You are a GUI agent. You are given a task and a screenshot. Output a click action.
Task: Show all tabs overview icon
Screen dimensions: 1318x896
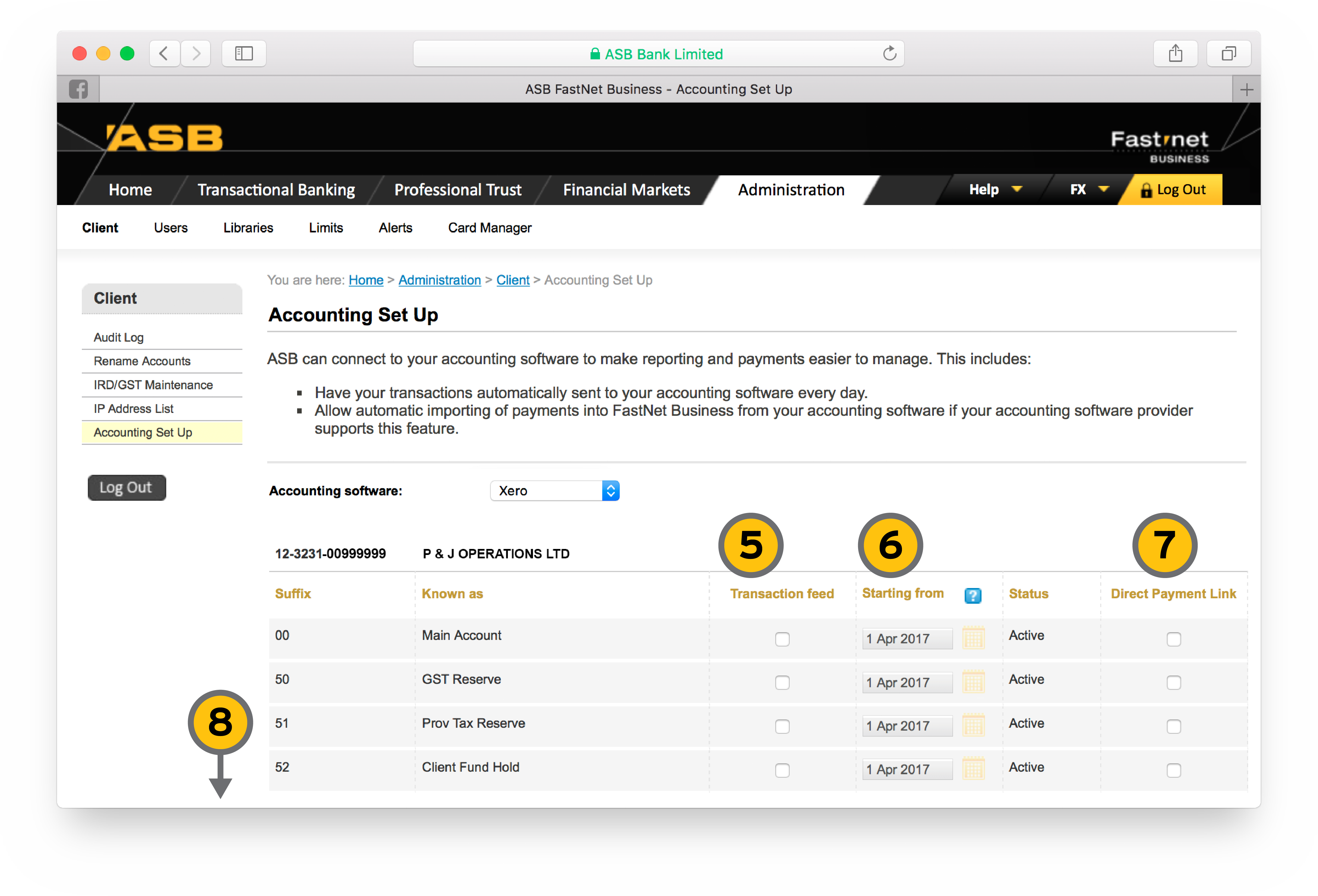[x=1228, y=54]
